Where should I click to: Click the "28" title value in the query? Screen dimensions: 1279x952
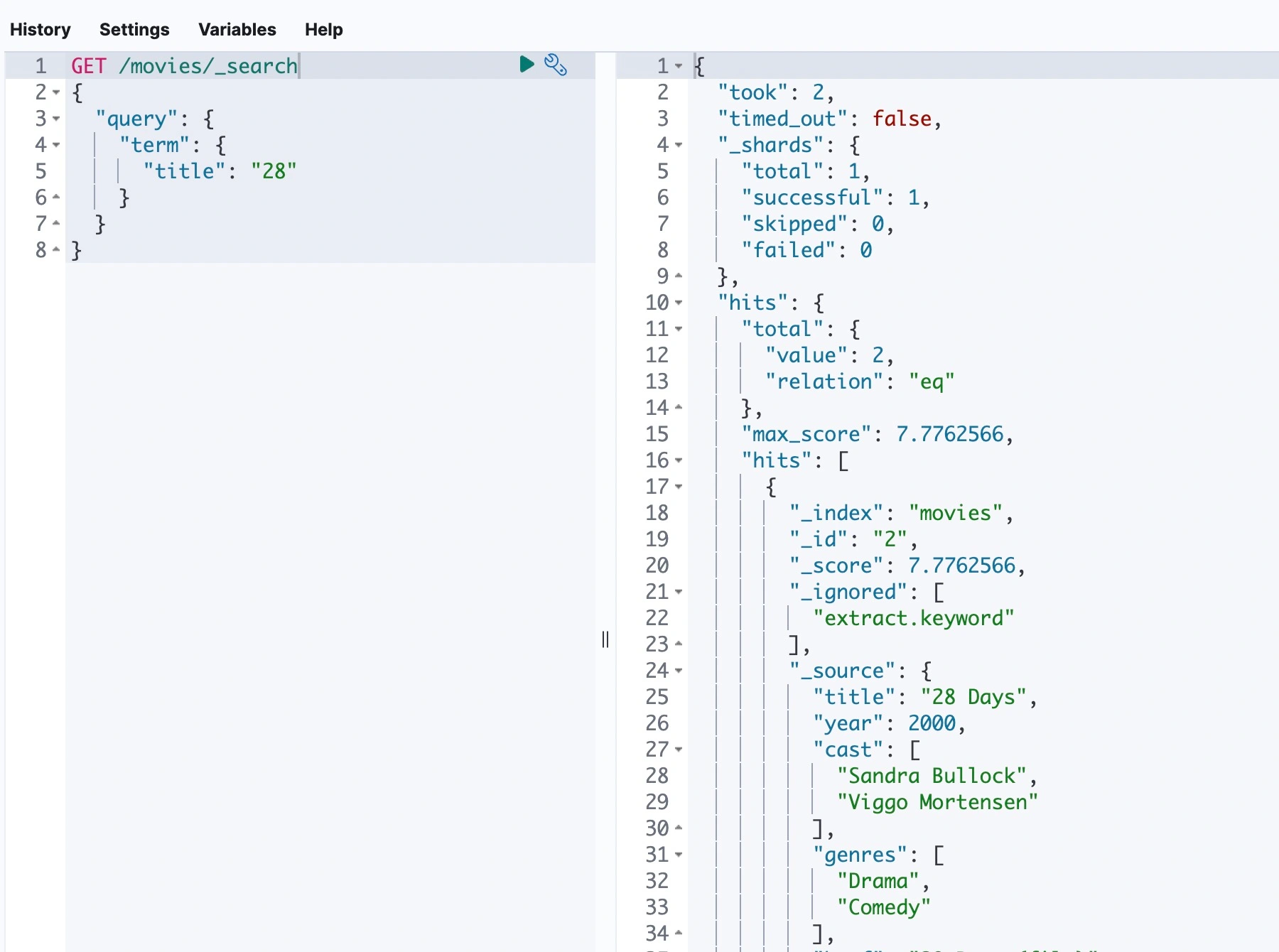pyautogui.click(x=274, y=171)
